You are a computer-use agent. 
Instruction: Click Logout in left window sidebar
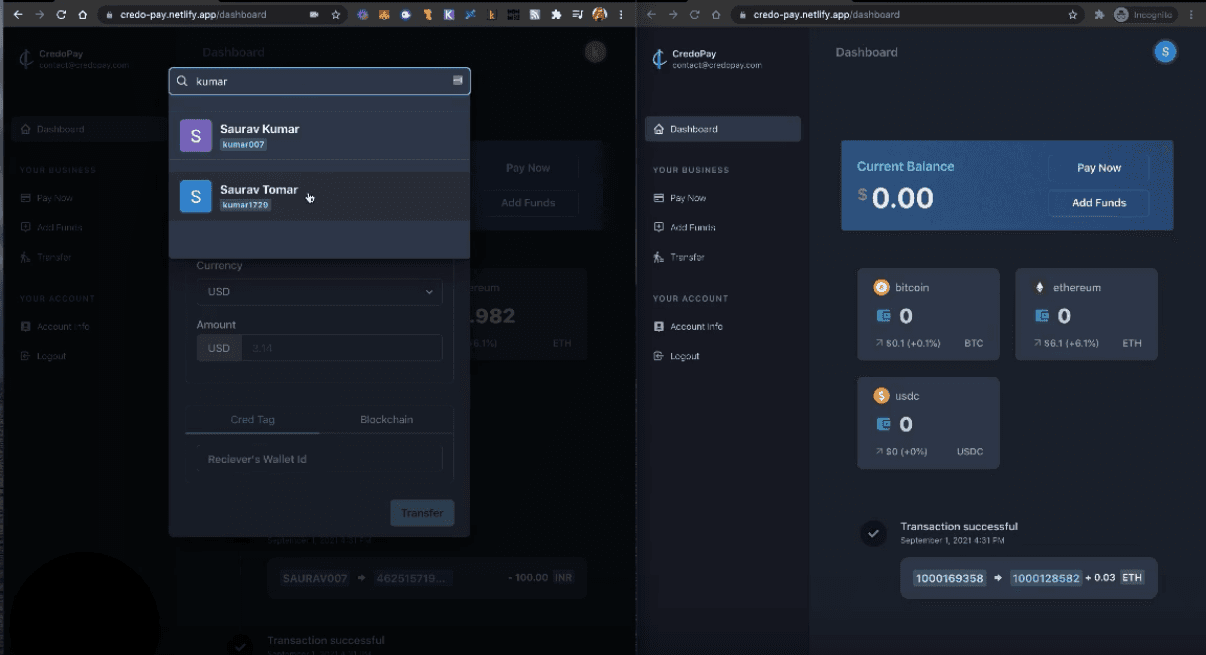(43, 356)
